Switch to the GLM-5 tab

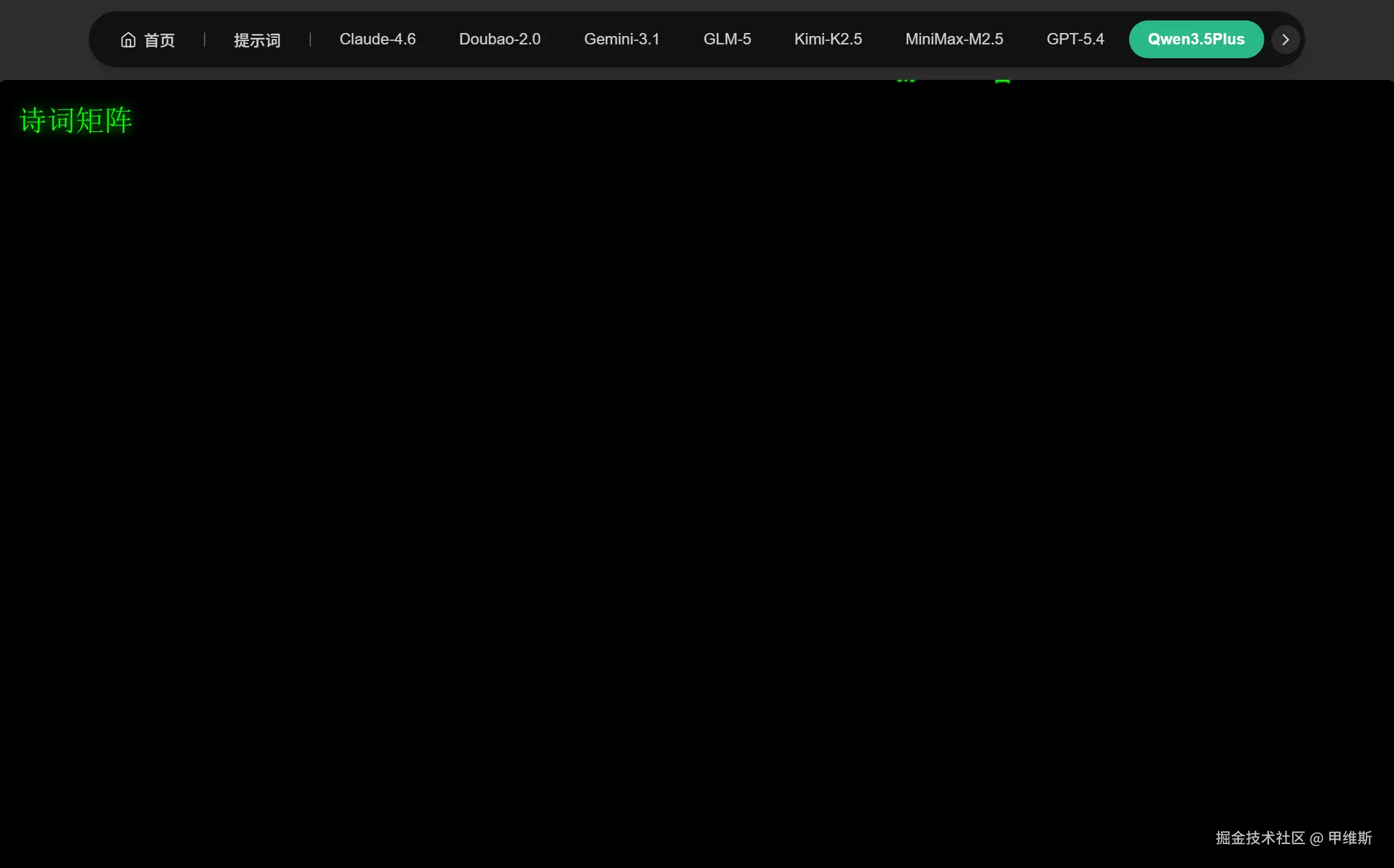coord(726,39)
